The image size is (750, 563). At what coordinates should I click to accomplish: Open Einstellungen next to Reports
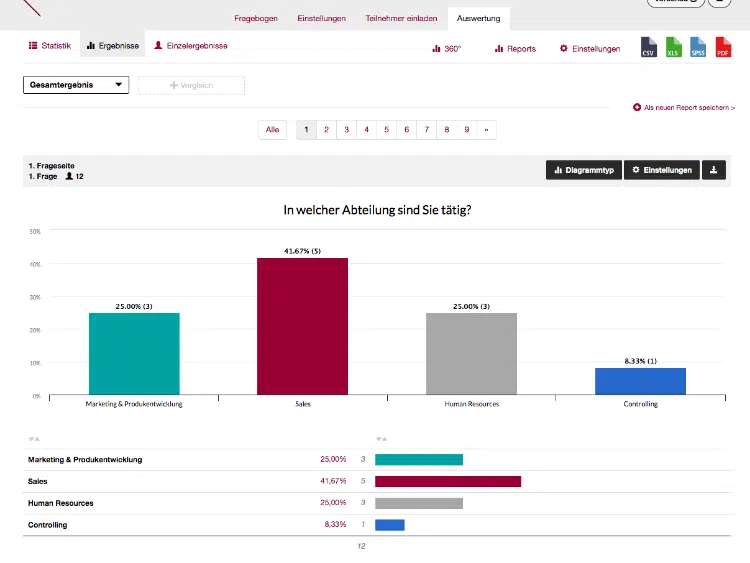click(590, 49)
